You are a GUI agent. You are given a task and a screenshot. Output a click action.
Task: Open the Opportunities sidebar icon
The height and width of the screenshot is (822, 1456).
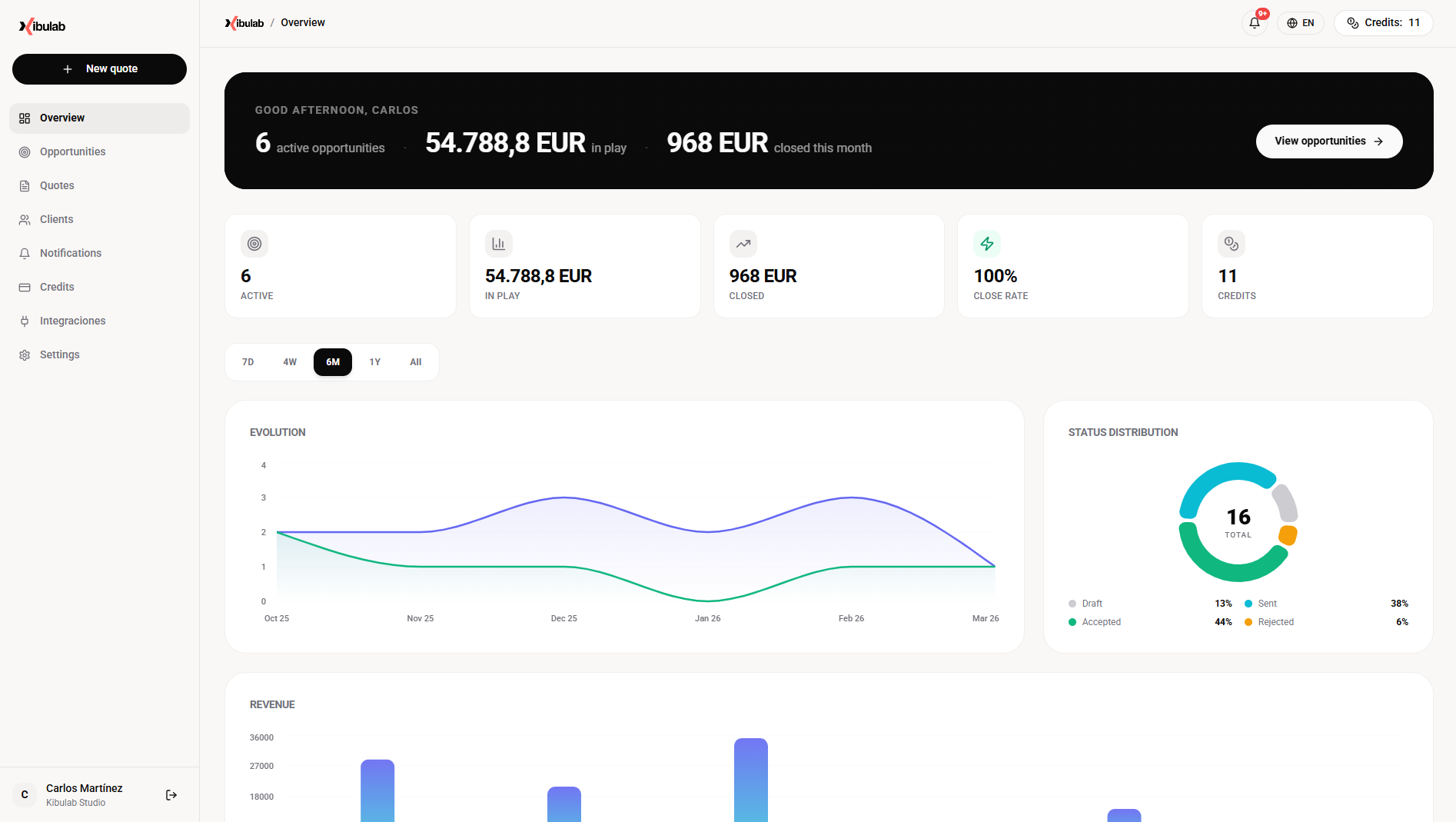(25, 151)
